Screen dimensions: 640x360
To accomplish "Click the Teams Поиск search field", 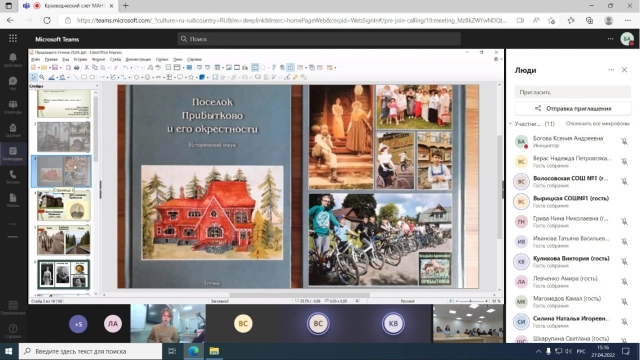I will pos(320,39).
